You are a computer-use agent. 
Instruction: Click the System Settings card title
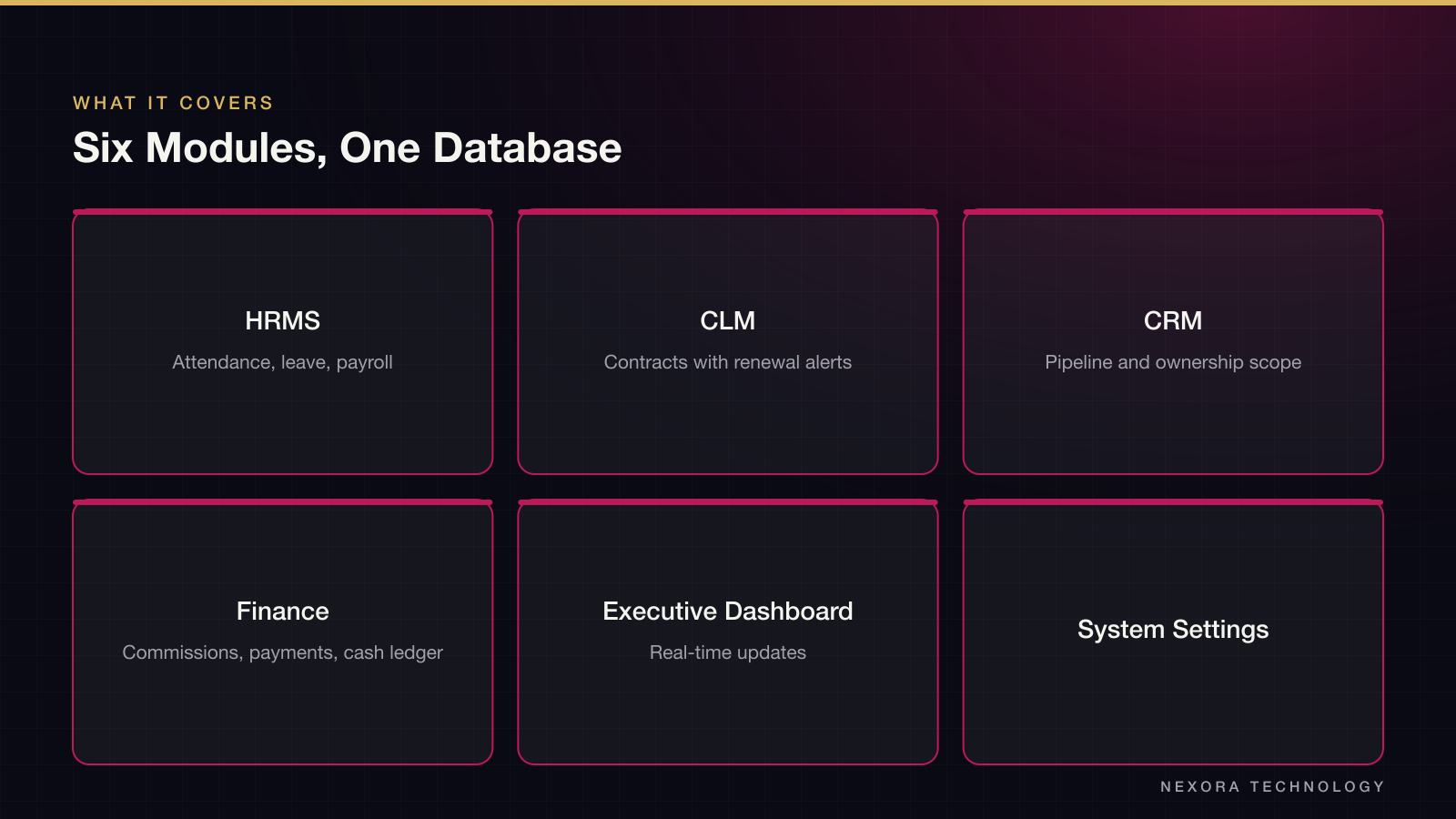pyautogui.click(x=1173, y=630)
